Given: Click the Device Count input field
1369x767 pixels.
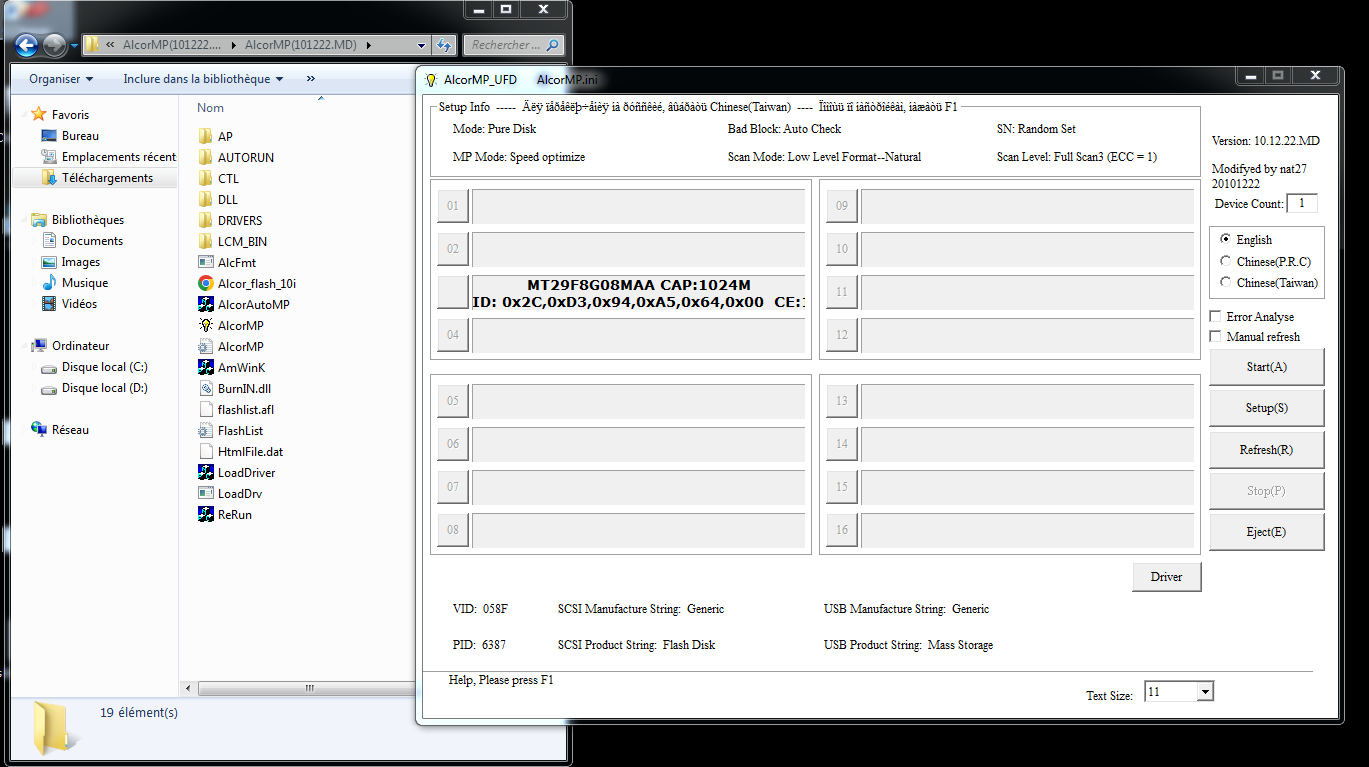Looking at the screenshot, I should 1302,203.
